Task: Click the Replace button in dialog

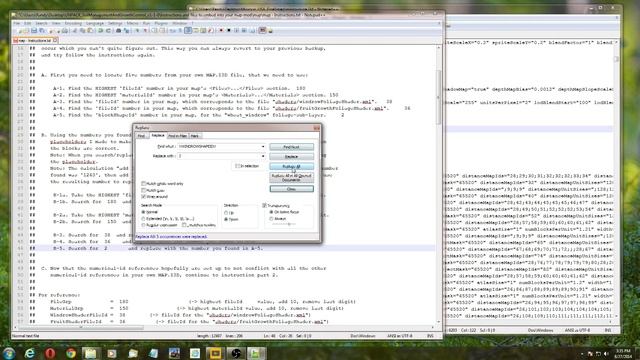Action: (x=291, y=157)
